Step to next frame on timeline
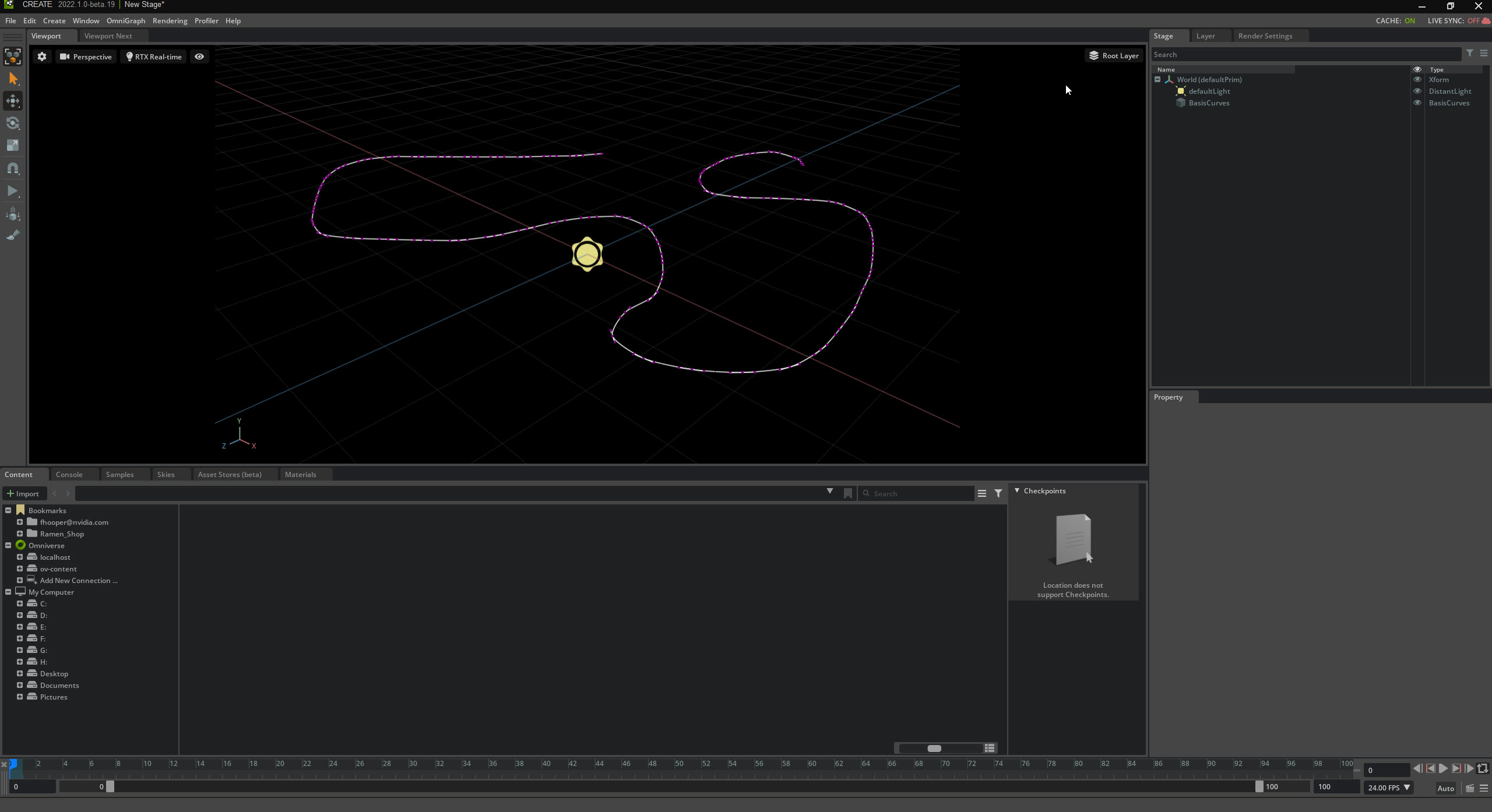The width and height of the screenshot is (1492, 812). (x=1456, y=769)
